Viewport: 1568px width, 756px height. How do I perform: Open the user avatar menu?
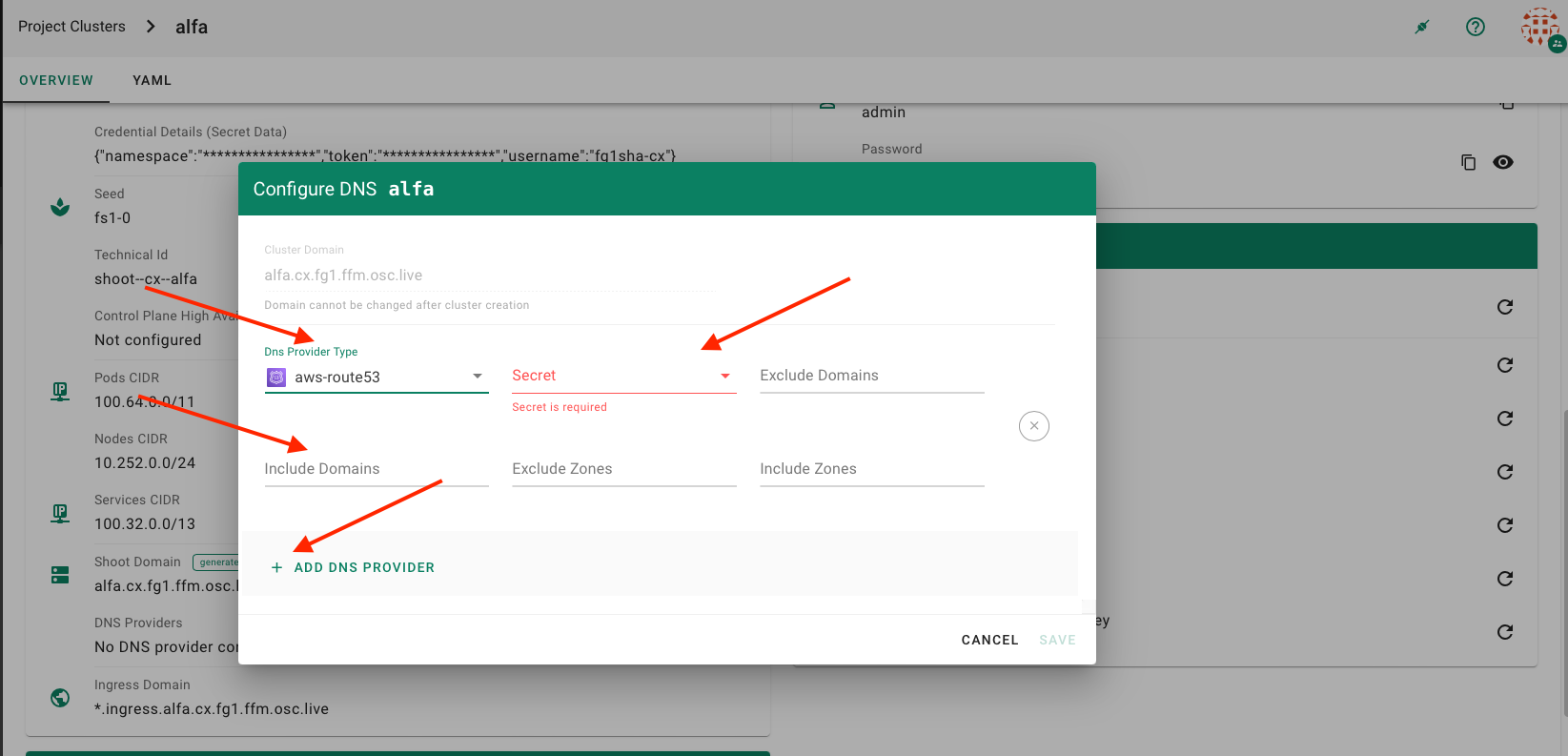[1540, 28]
